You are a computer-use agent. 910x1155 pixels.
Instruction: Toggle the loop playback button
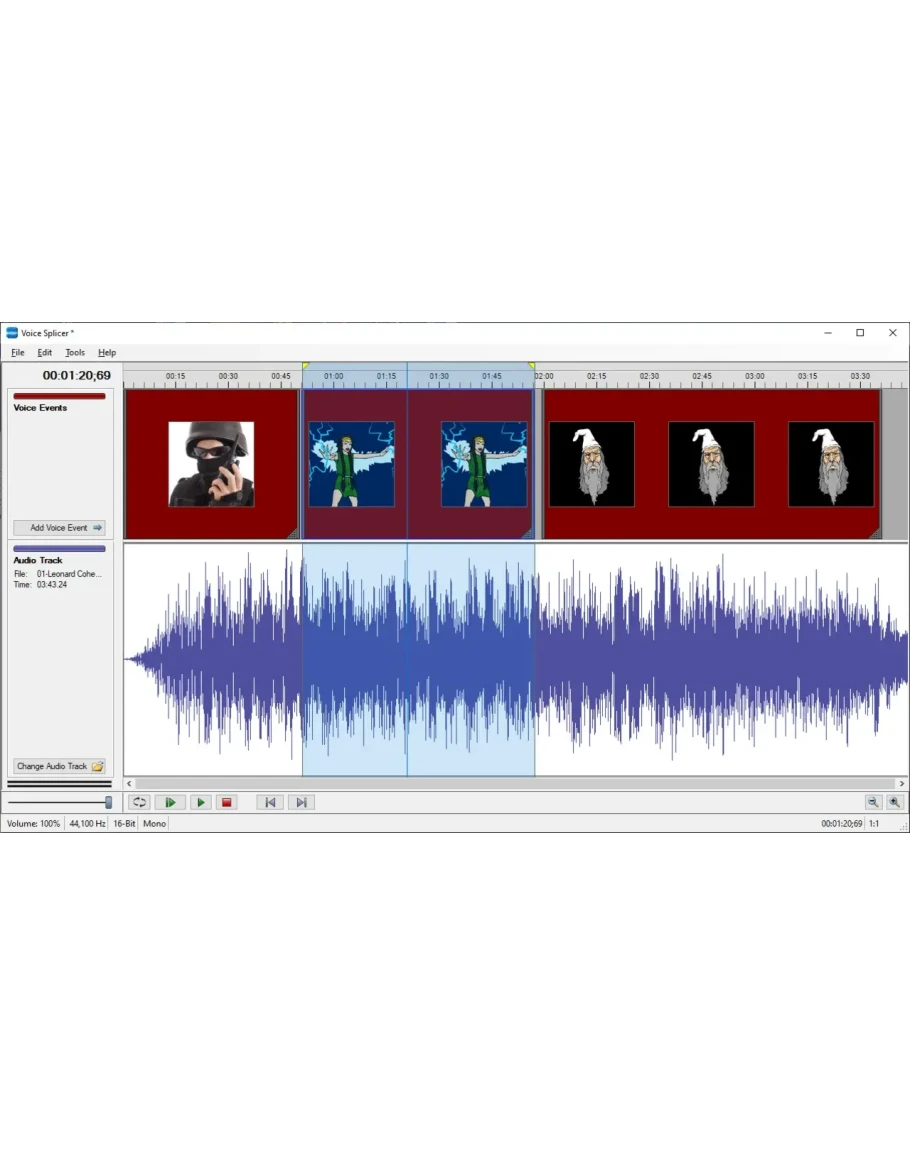click(x=139, y=802)
